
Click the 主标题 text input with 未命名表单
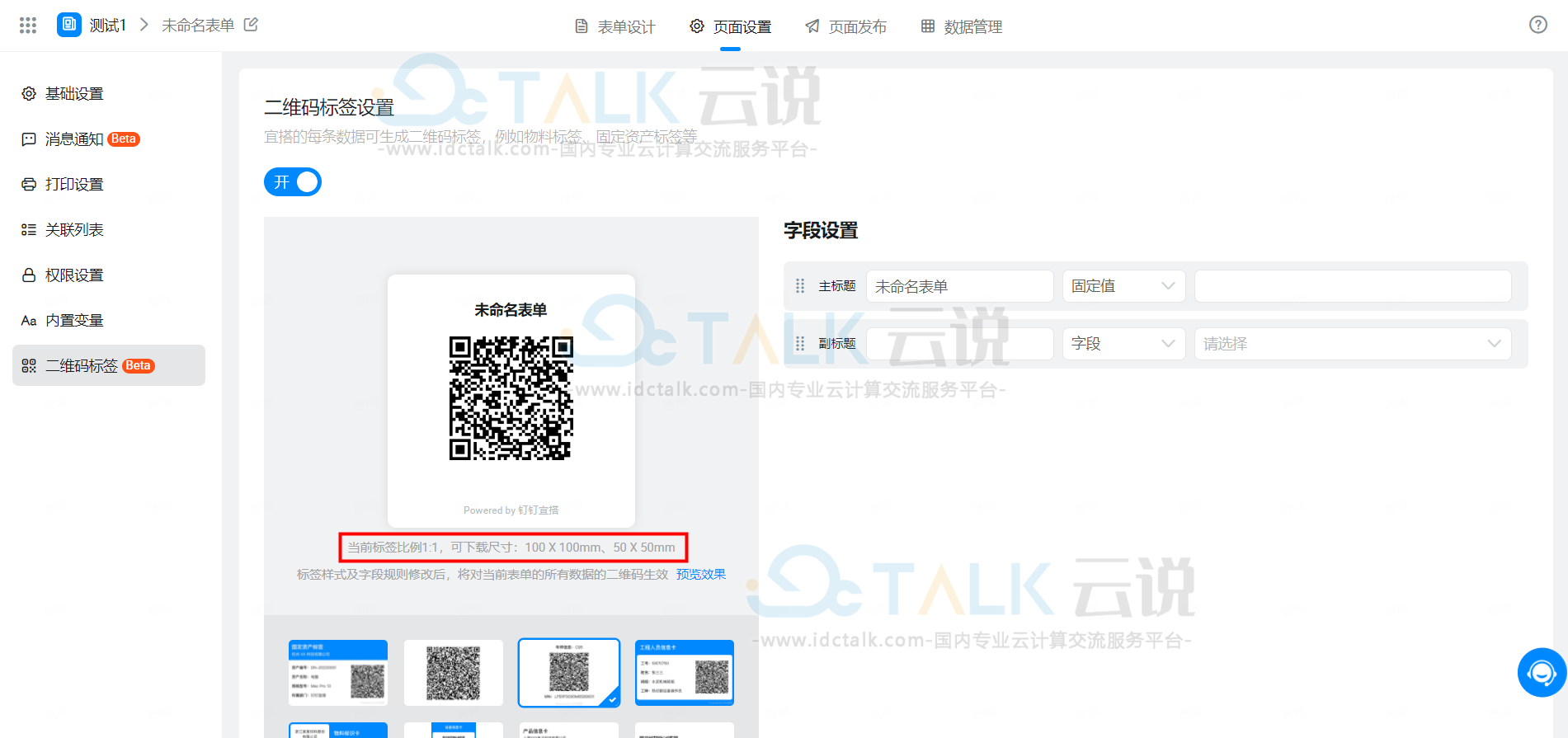[959, 286]
